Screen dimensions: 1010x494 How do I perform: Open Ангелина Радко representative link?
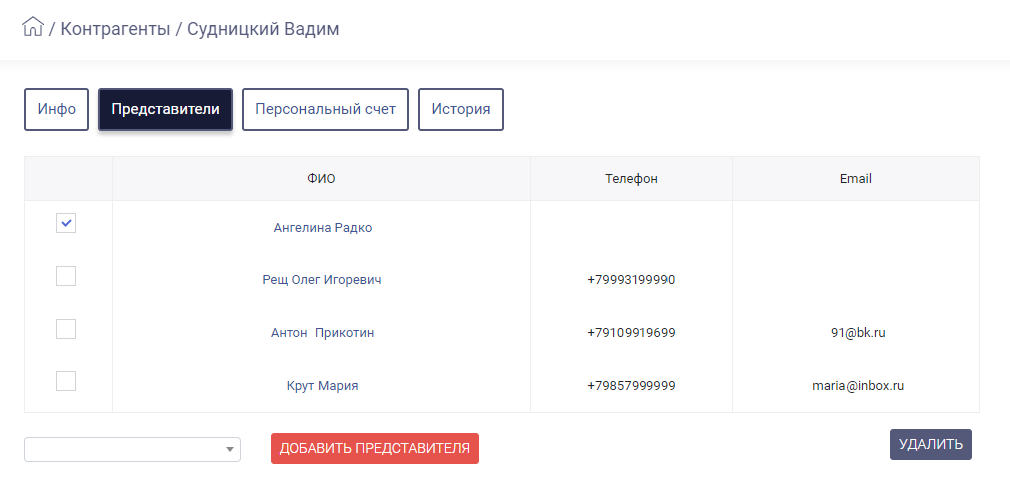click(x=323, y=227)
